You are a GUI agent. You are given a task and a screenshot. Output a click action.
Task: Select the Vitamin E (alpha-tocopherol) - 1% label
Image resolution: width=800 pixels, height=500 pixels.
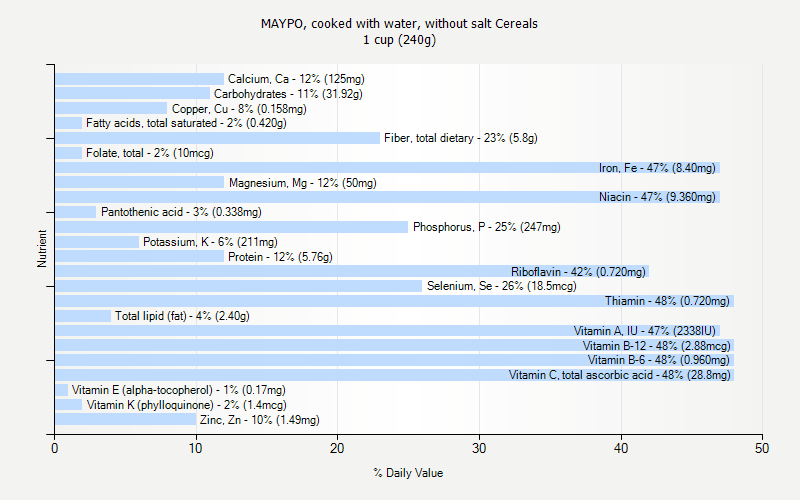[179, 390]
